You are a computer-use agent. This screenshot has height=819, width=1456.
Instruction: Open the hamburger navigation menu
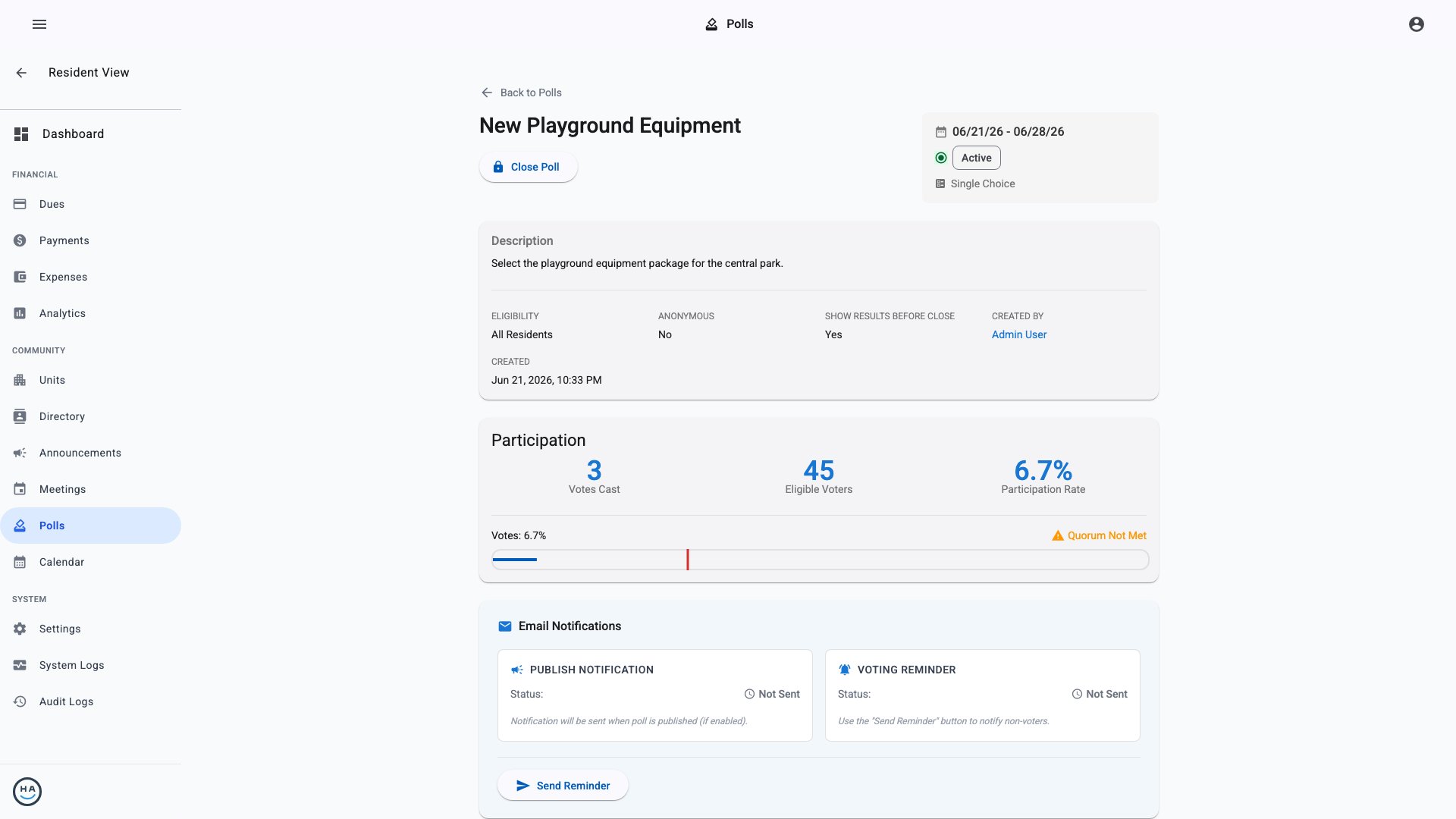click(x=39, y=24)
